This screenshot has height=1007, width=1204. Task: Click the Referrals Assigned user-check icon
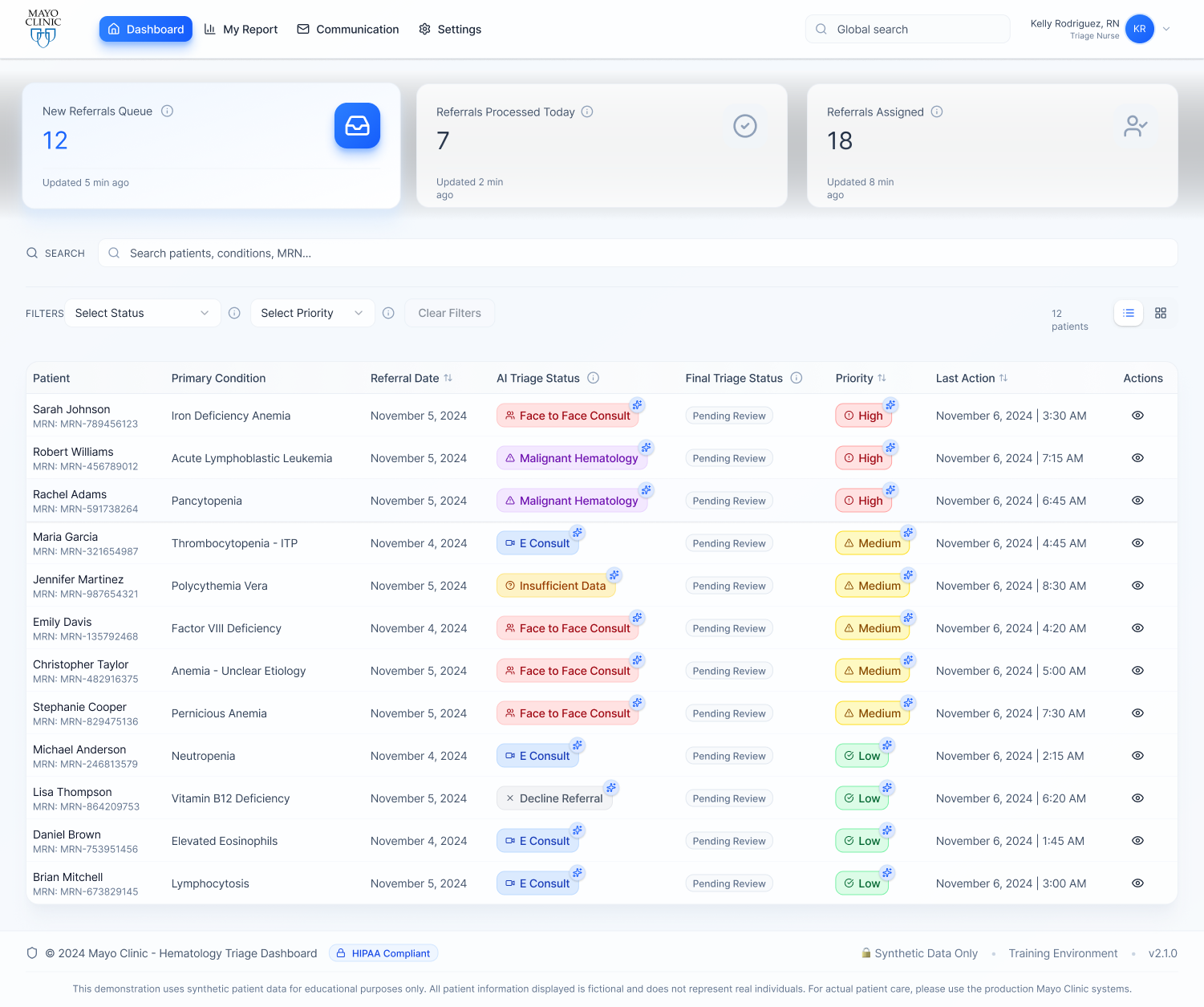pos(1135,126)
